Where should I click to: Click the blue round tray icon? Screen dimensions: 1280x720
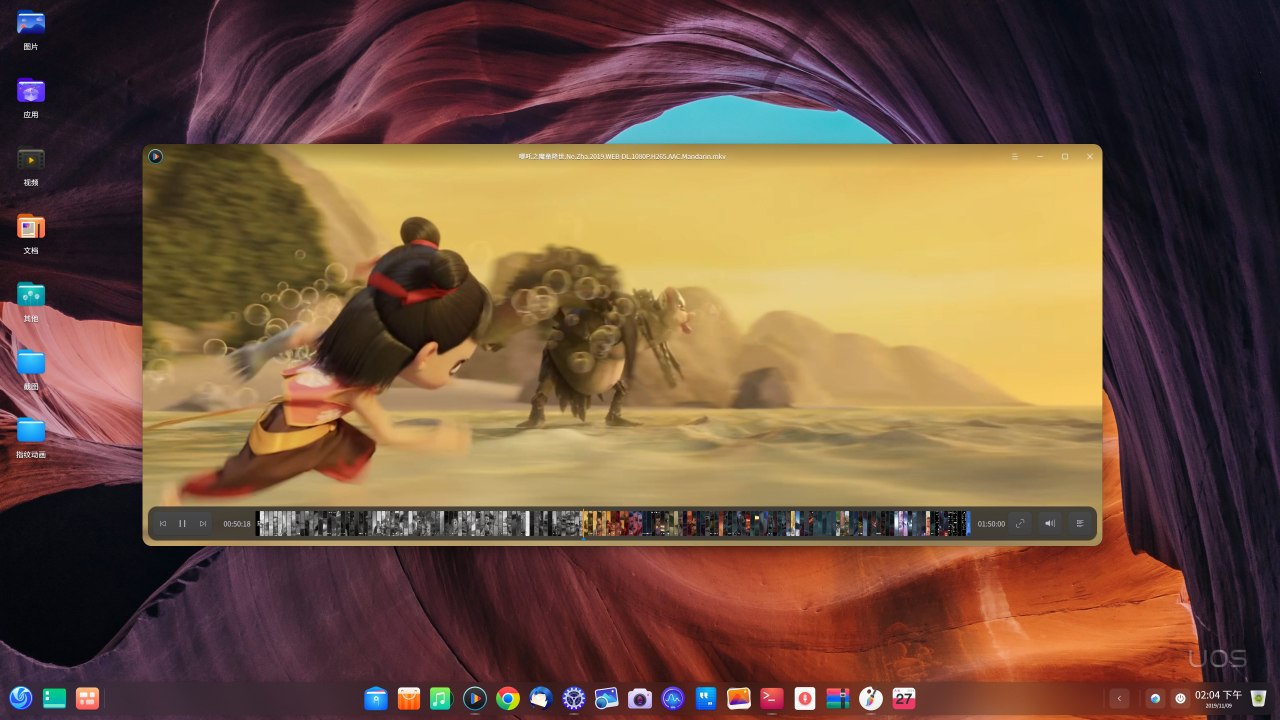[1155, 698]
